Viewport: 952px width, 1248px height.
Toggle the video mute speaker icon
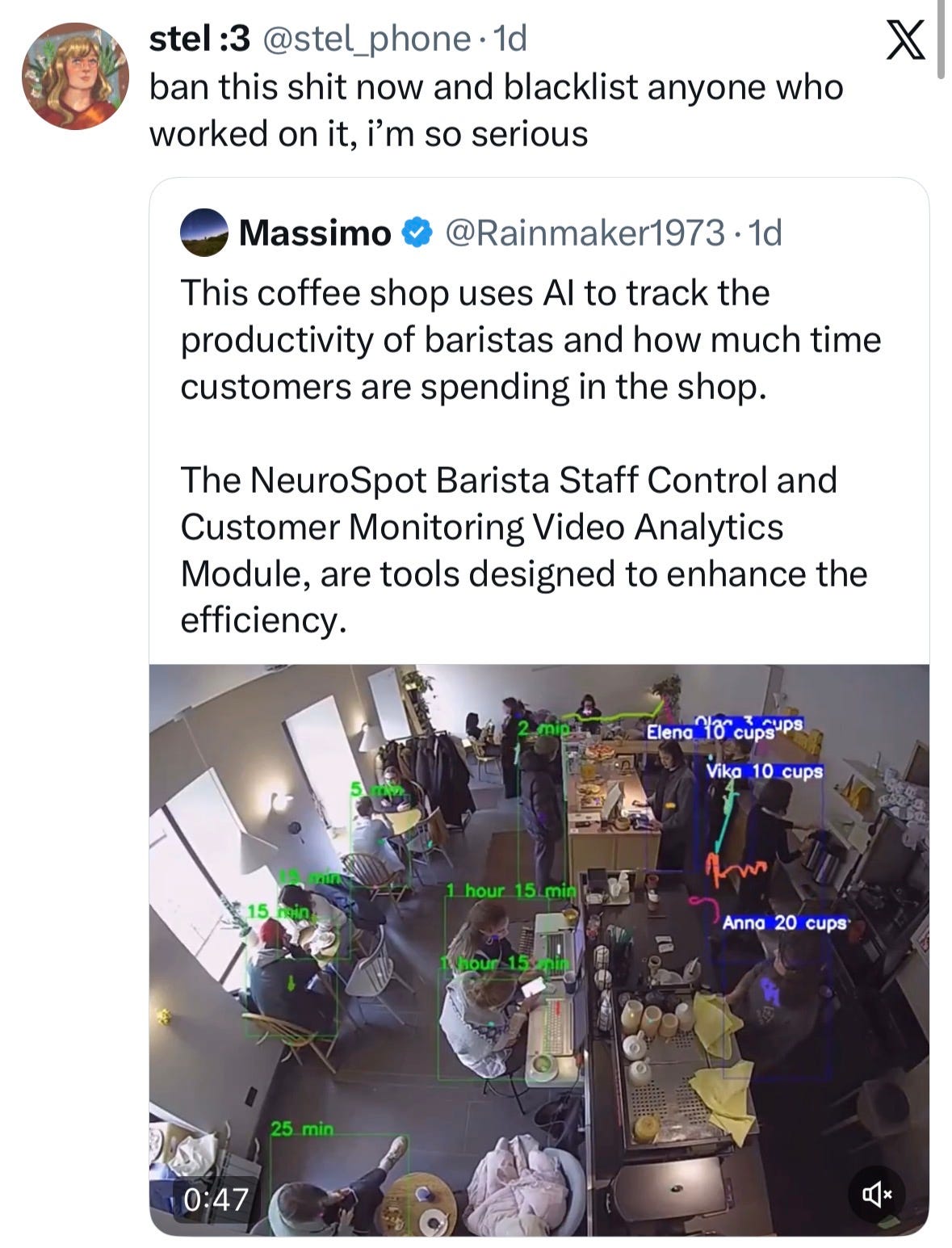point(876,1192)
